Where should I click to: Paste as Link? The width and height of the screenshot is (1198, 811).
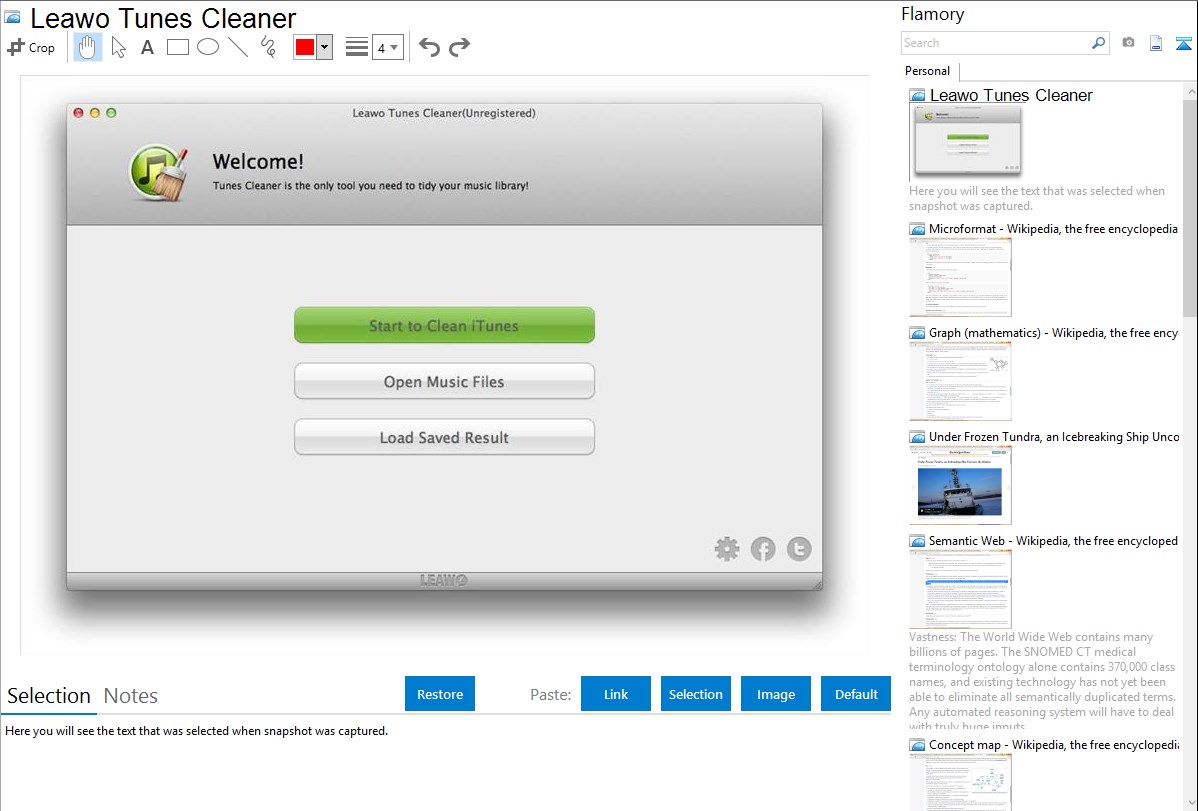(x=616, y=694)
